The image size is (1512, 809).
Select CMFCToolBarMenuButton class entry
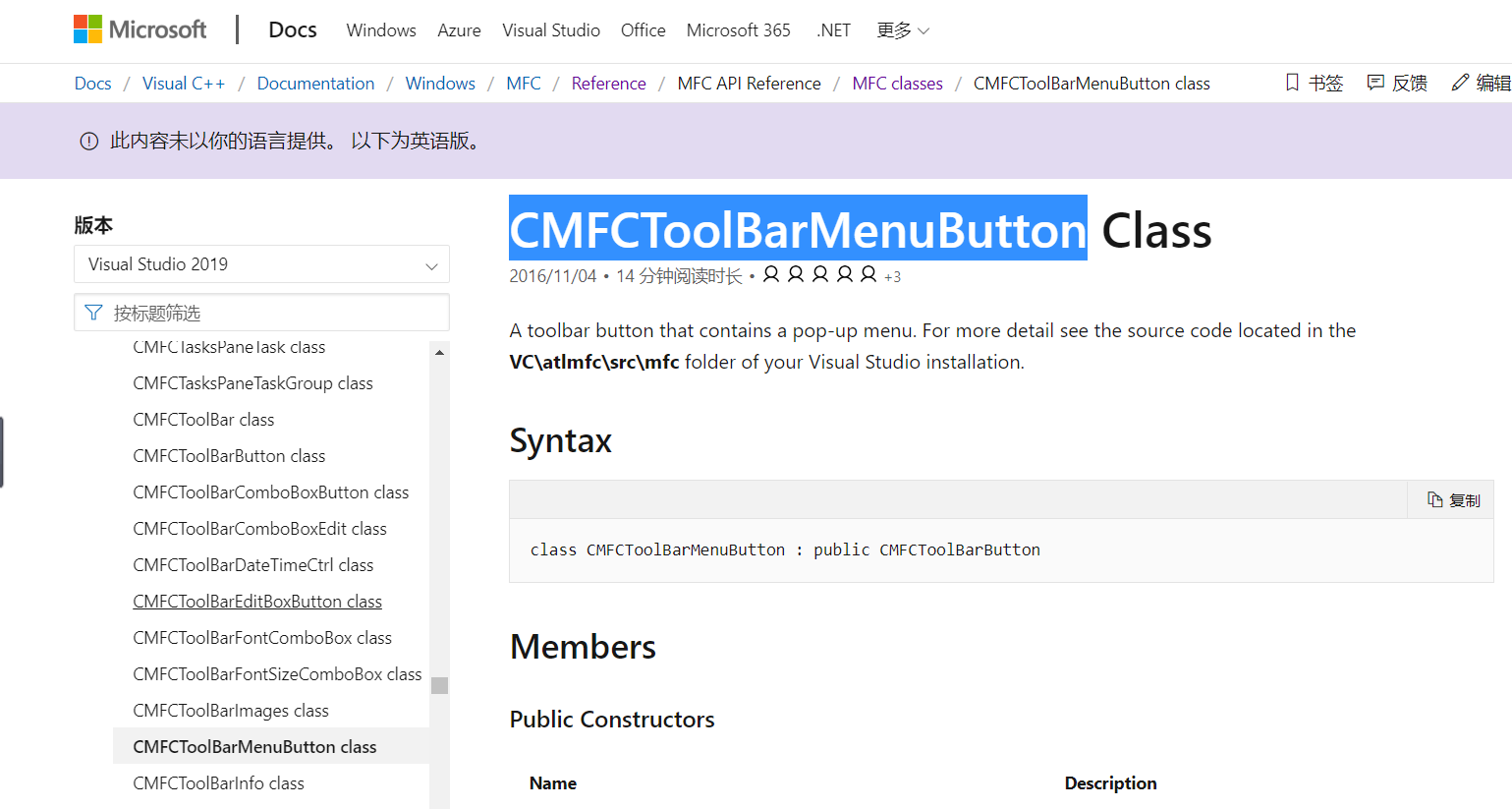(x=271, y=746)
